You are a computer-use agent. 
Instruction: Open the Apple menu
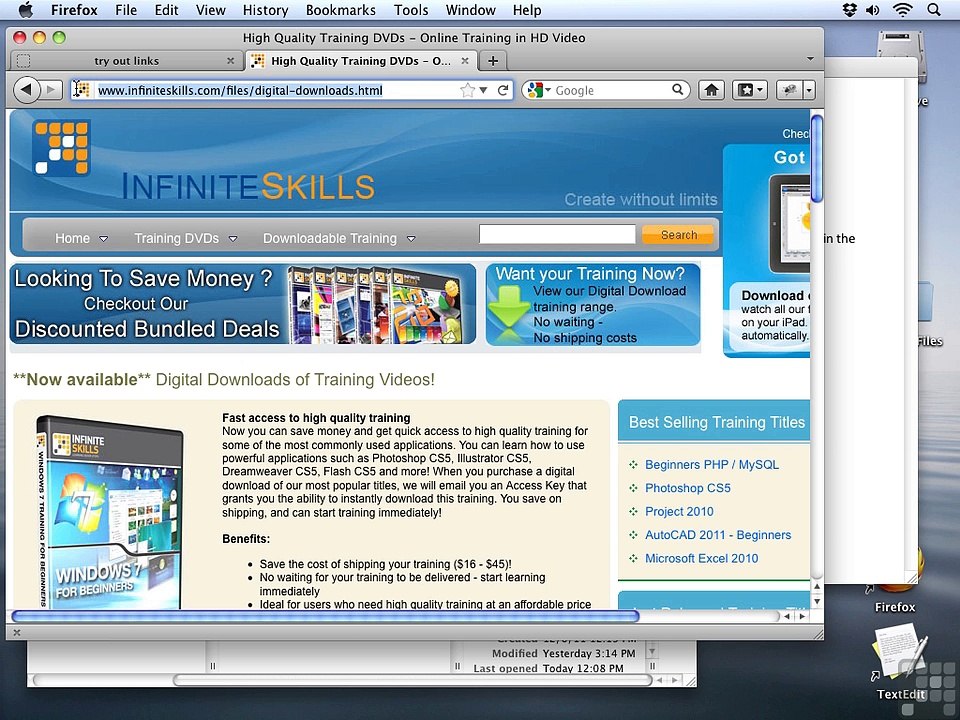click(x=25, y=10)
